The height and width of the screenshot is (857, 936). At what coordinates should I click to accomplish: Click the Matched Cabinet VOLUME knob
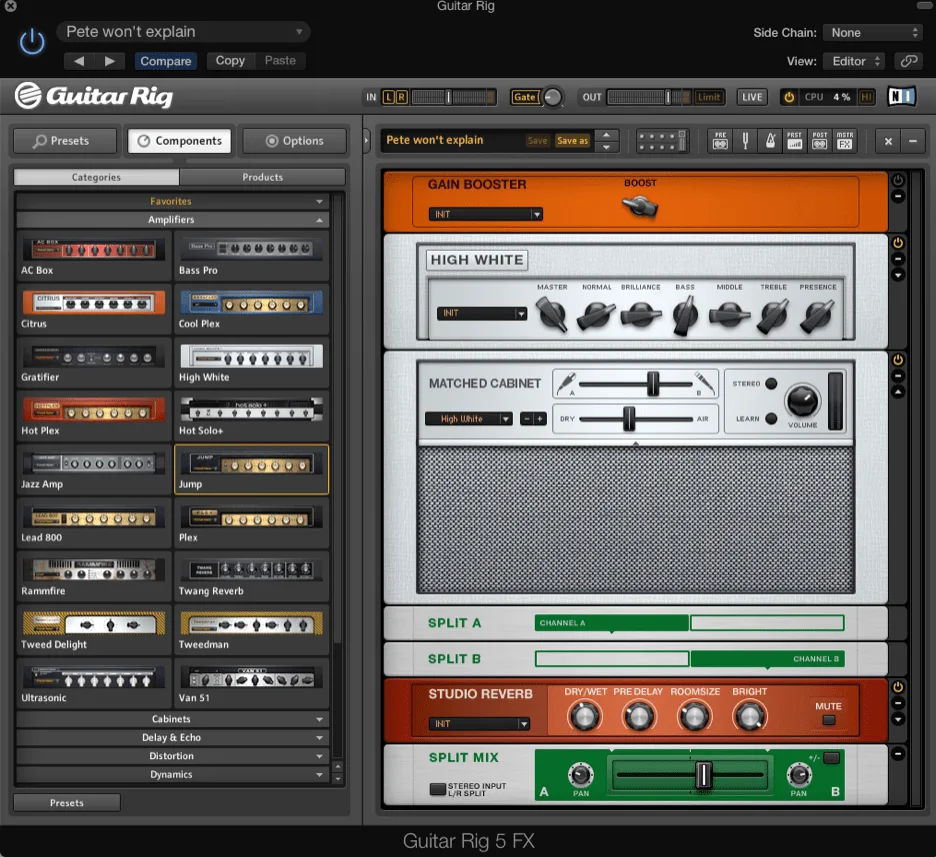point(802,401)
